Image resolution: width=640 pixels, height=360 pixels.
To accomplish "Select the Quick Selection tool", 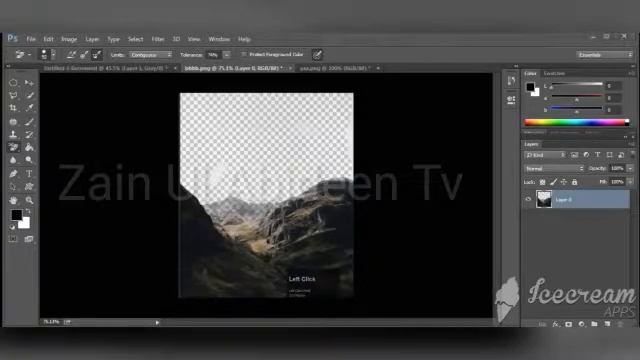I will point(29,96).
